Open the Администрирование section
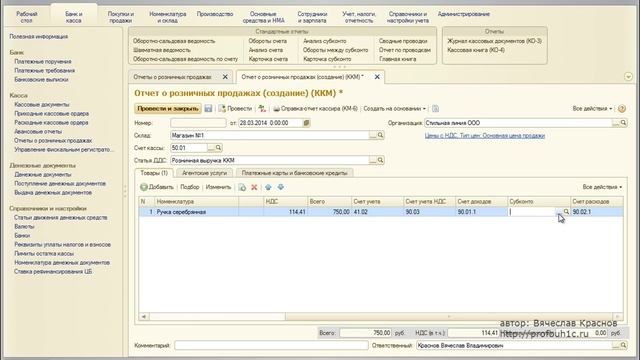This screenshot has height=360, width=640. [464, 14]
